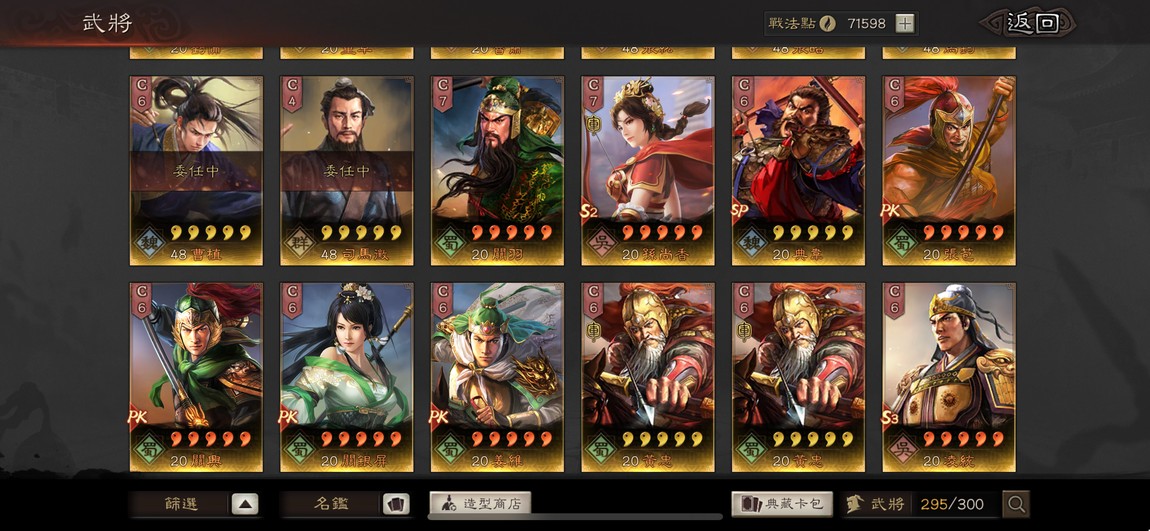Open the 名鑑 catalog
The image size is (1150, 531).
[331, 504]
